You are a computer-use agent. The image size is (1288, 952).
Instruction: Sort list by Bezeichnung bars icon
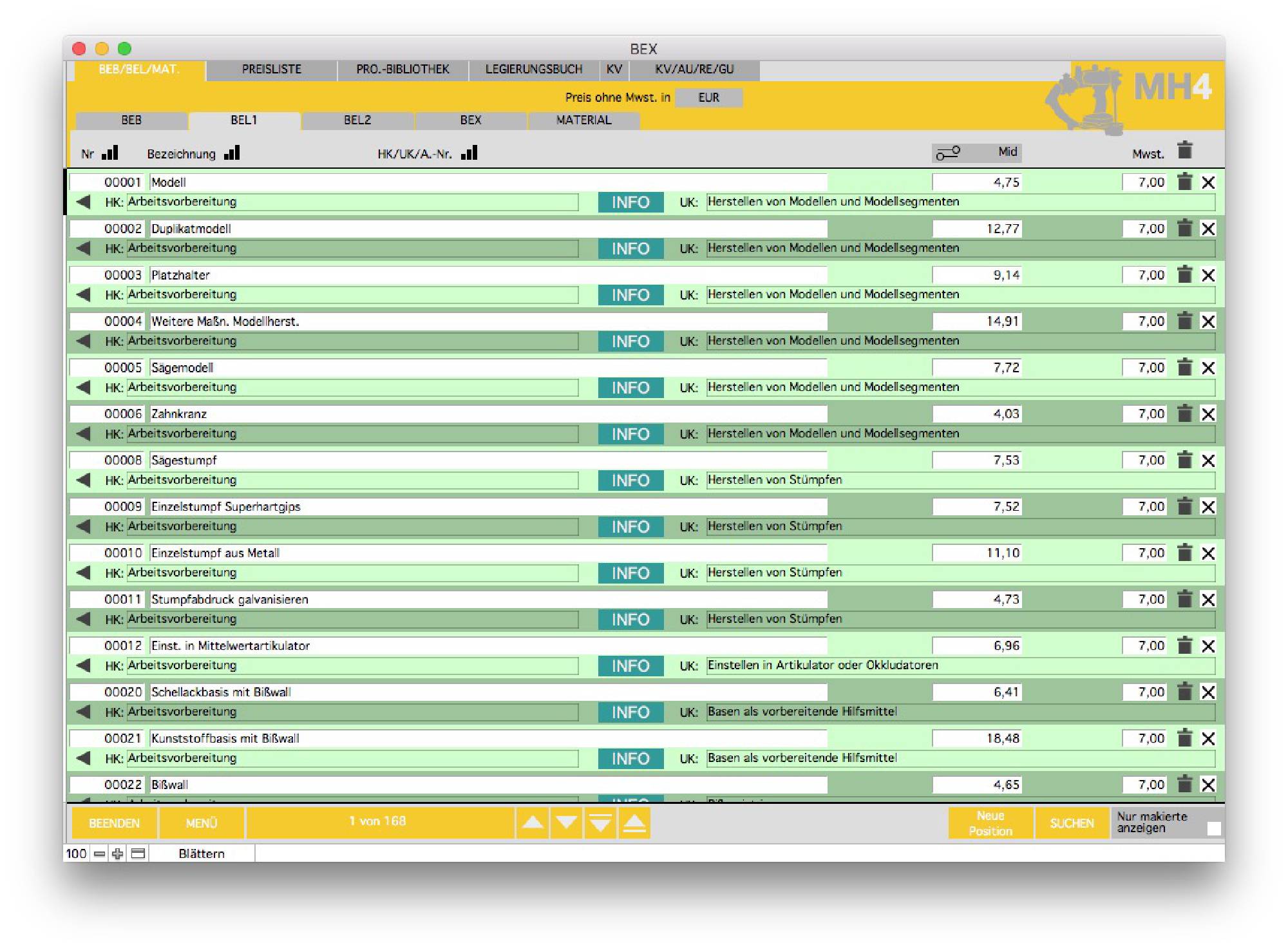232,153
